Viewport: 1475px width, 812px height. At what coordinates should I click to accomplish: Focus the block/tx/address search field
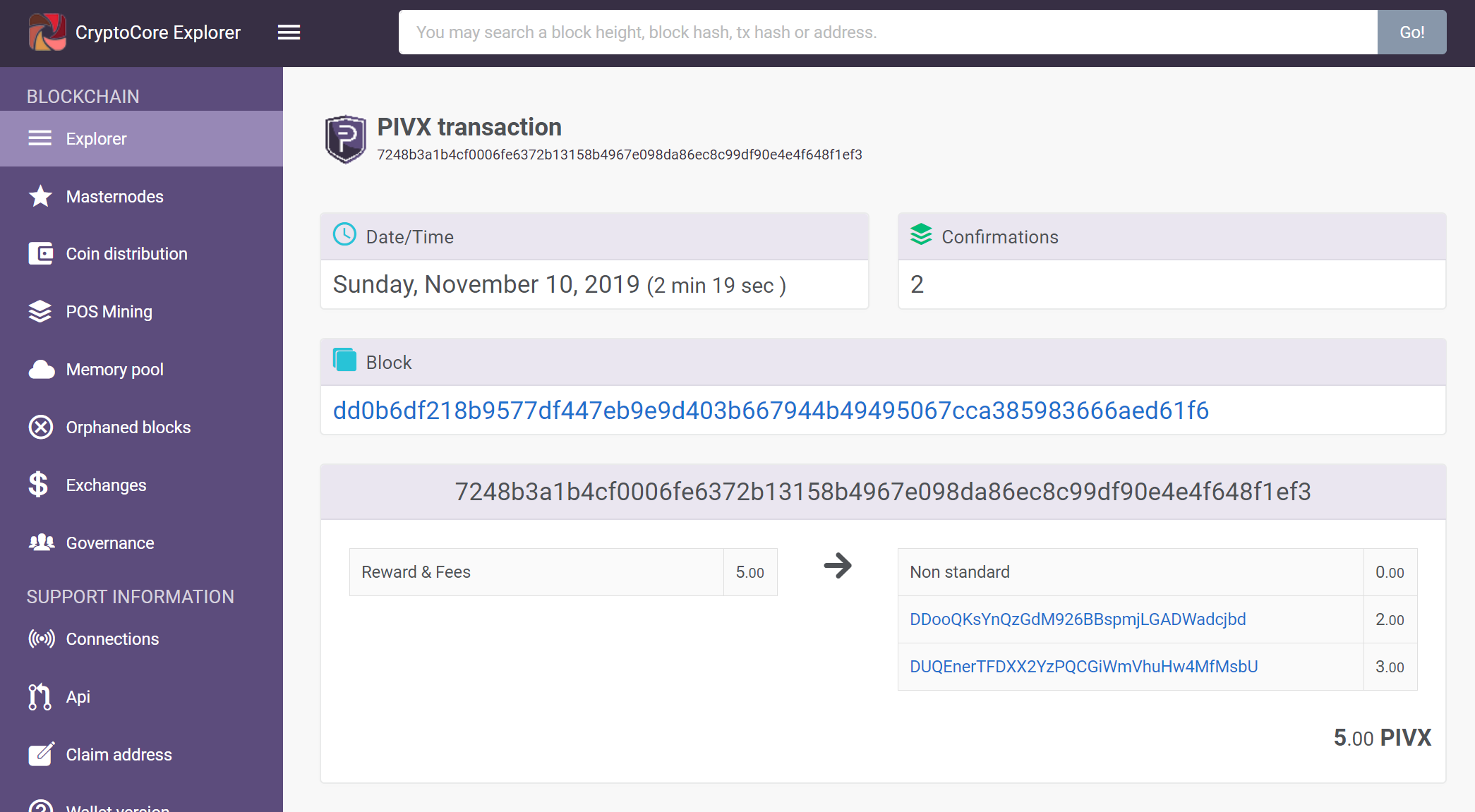click(888, 32)
